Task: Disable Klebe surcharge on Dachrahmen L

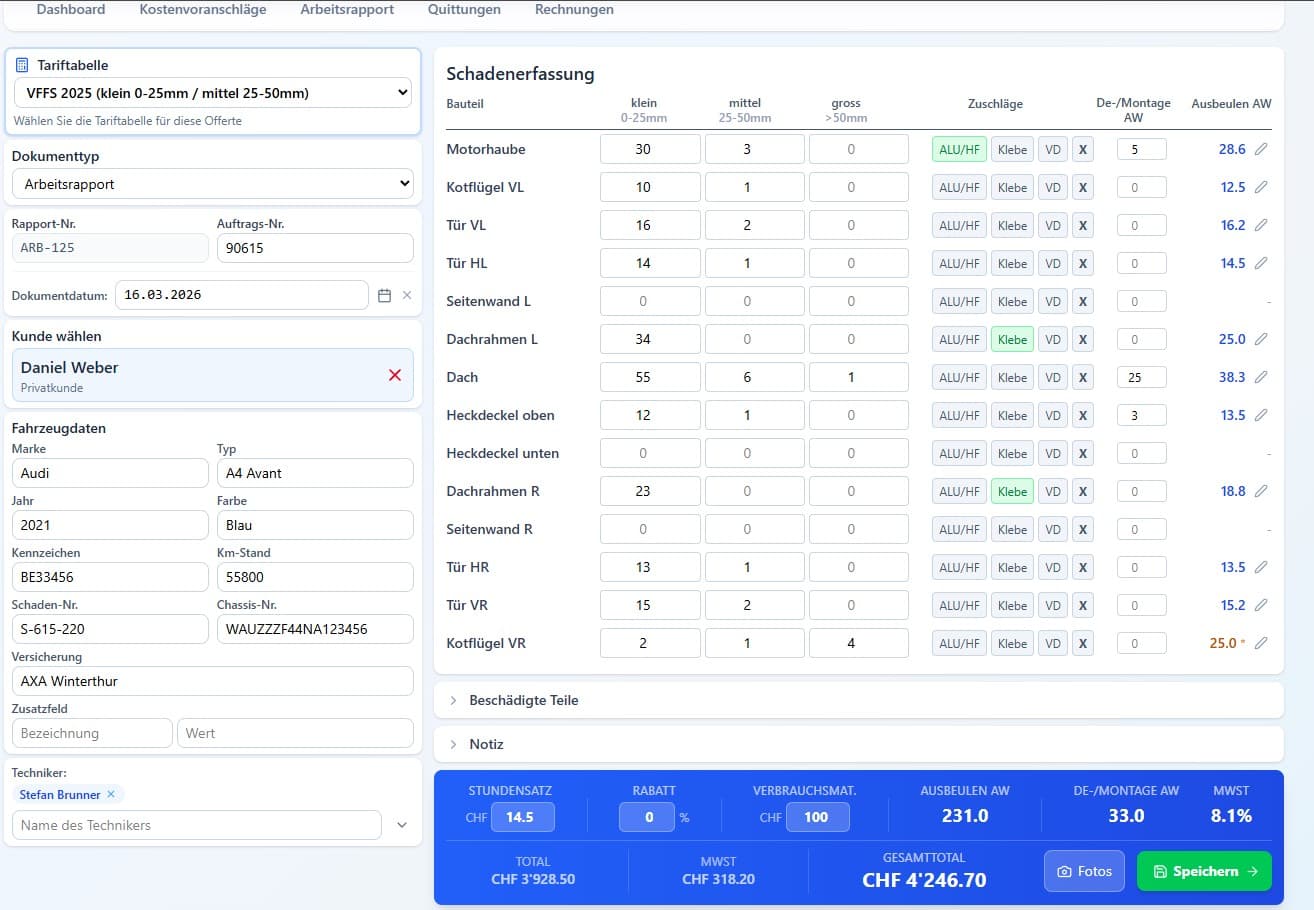Action: click(1012, 339)
